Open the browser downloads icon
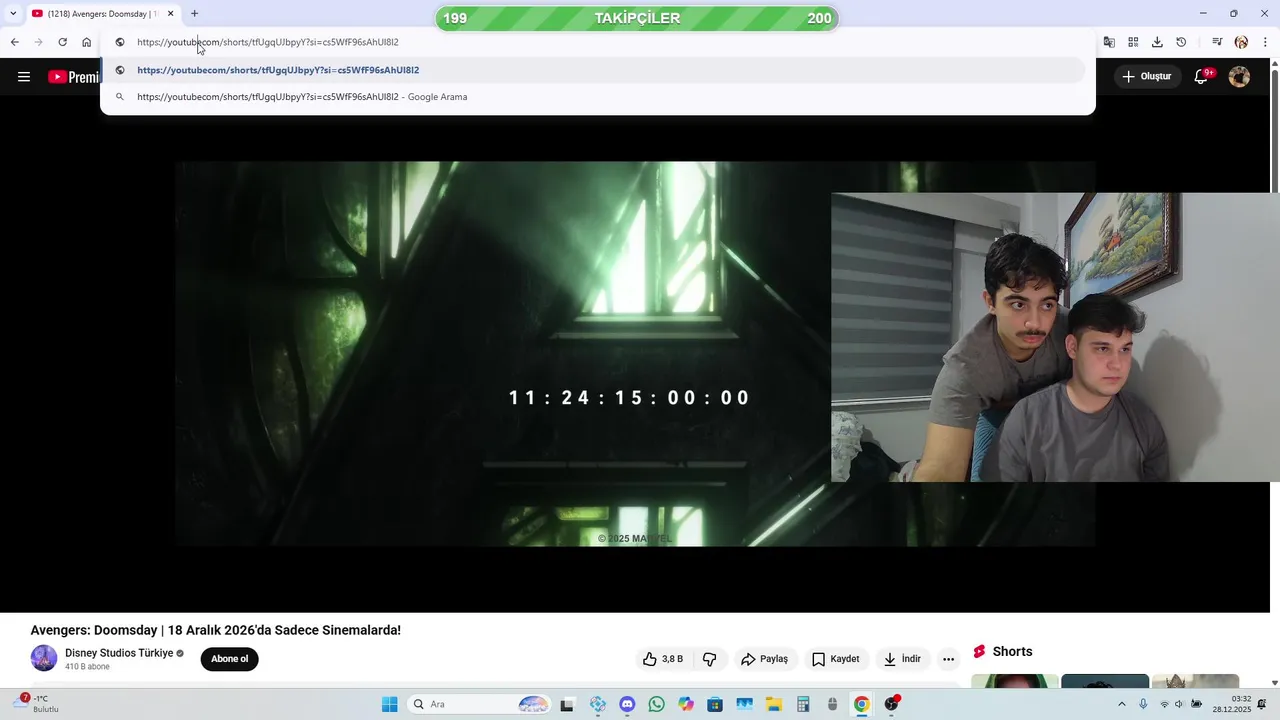 click(x=1157, y=42)
